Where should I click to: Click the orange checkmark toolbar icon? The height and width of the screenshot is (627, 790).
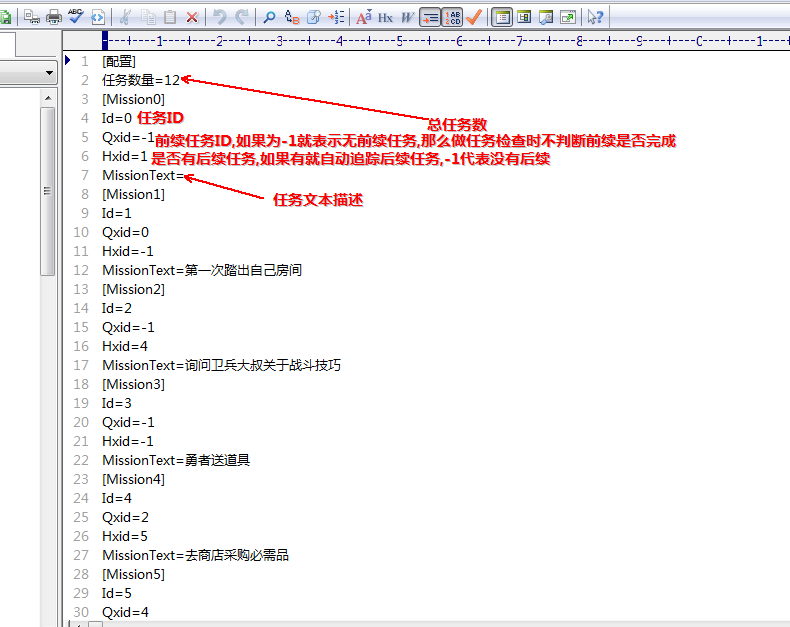[474, 18]
